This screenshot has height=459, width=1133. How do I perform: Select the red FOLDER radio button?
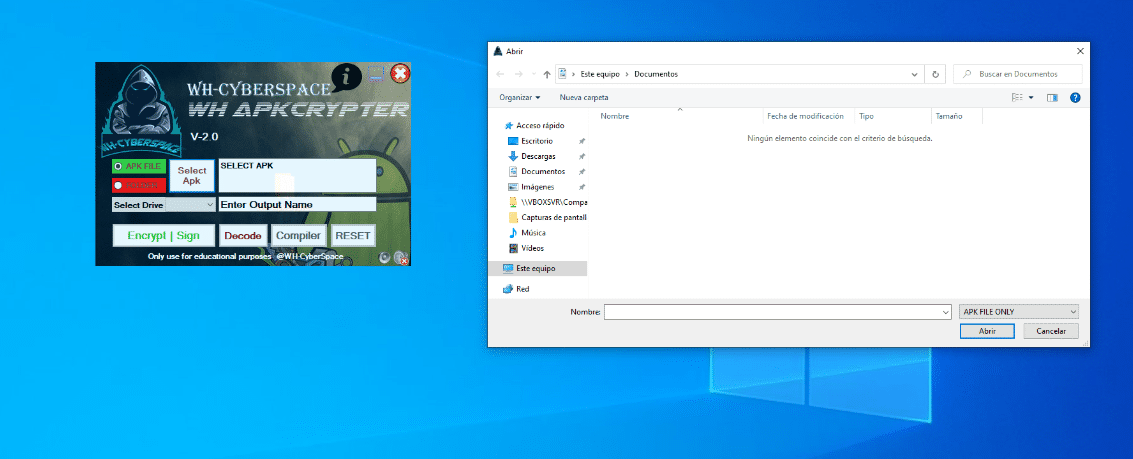(118, 185)
